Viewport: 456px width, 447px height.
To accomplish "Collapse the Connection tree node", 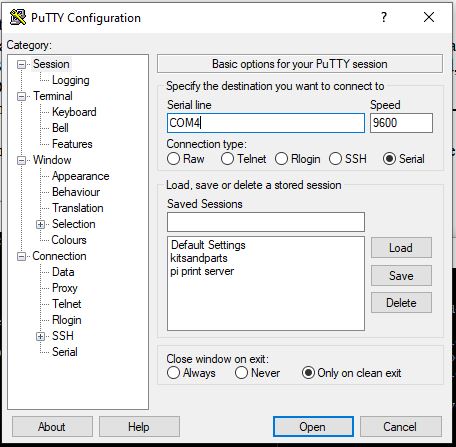I will [x=21, y=256].
